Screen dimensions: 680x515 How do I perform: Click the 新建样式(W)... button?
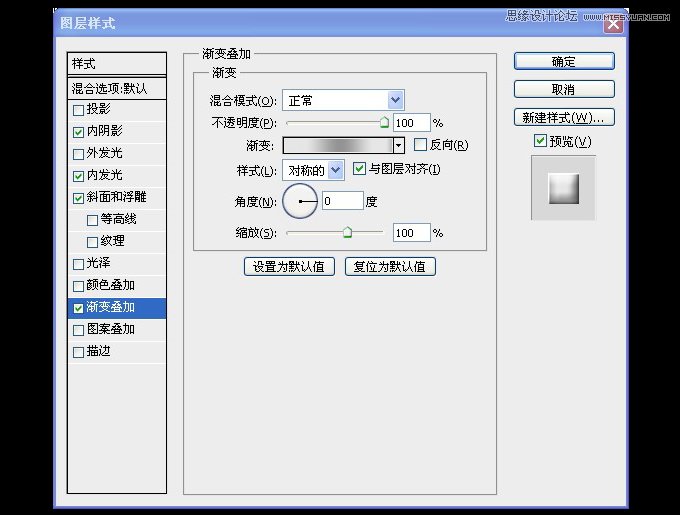click(x=564, y=117)
